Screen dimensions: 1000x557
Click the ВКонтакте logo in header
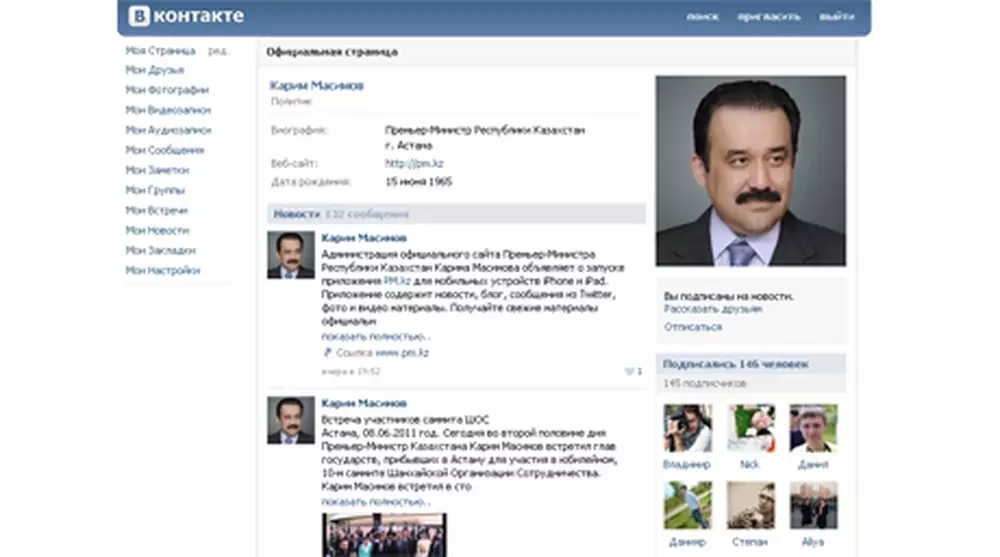tap(186, 16)
